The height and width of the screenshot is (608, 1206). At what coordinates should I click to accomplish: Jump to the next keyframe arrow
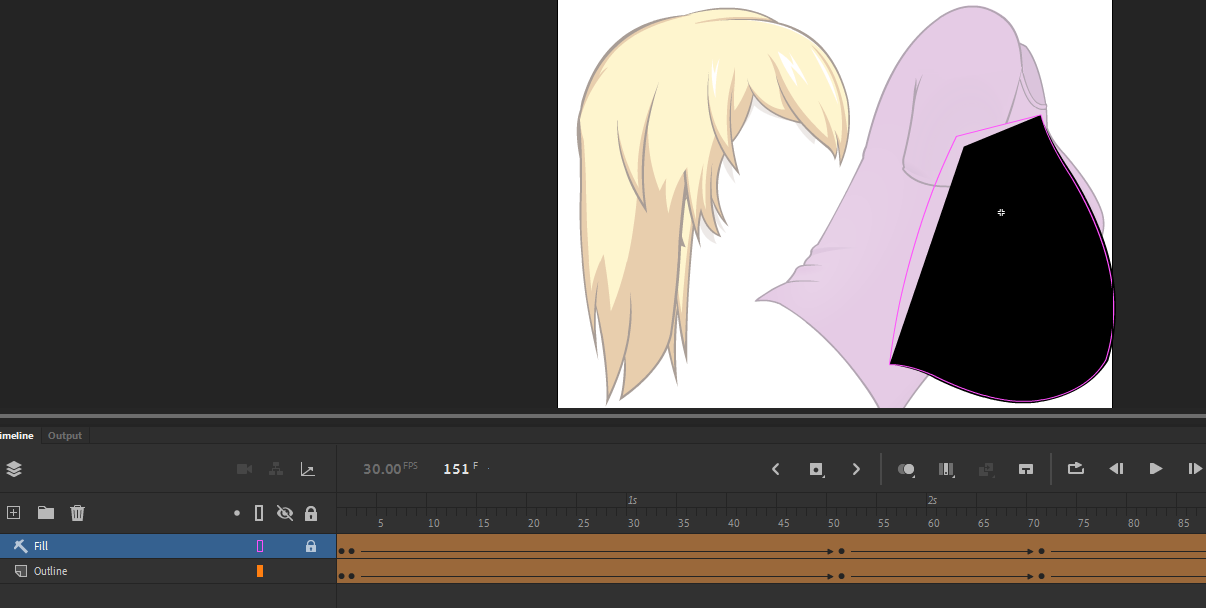click(856, 469)
